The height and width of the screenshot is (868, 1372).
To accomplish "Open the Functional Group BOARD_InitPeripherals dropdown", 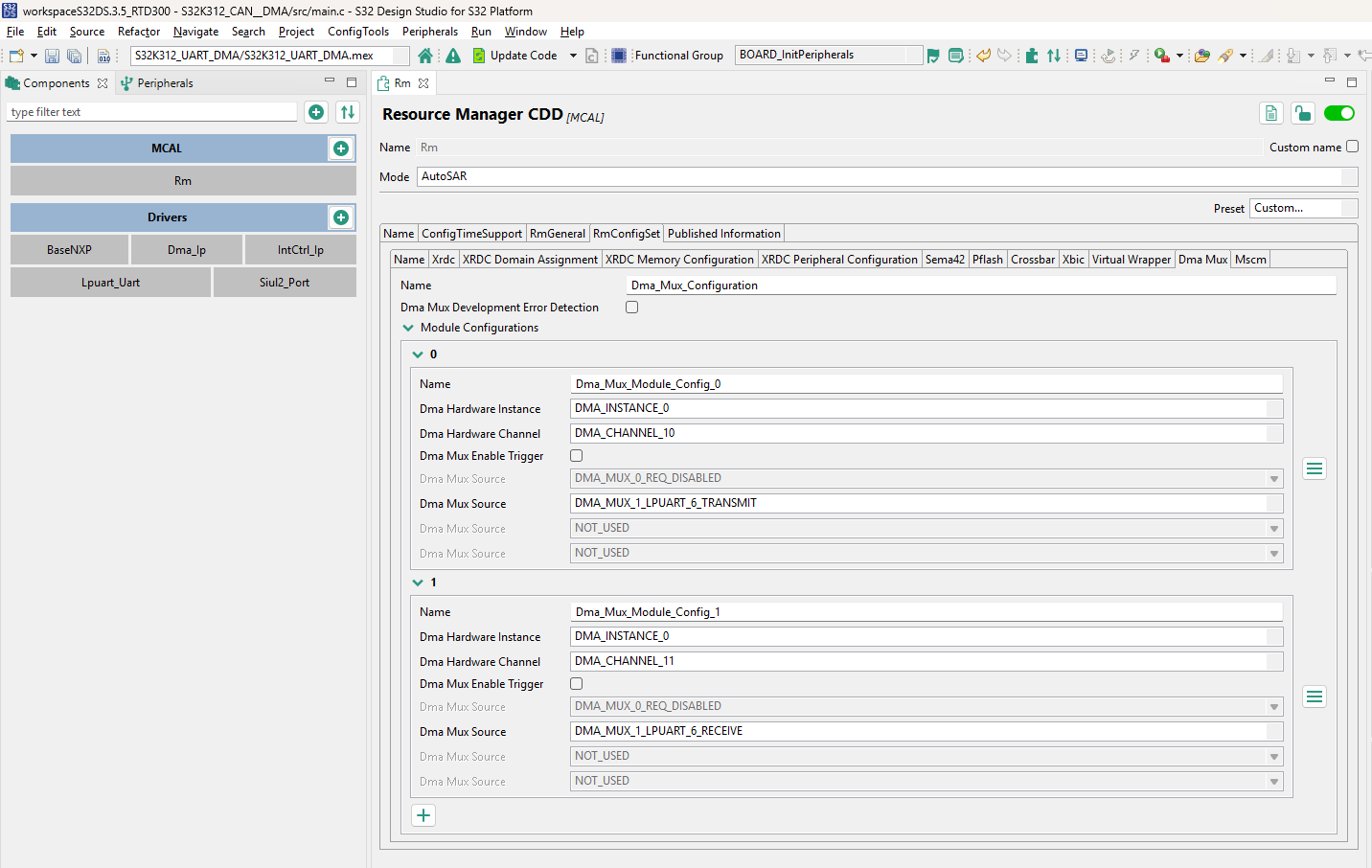I will [x=829, y=55].
